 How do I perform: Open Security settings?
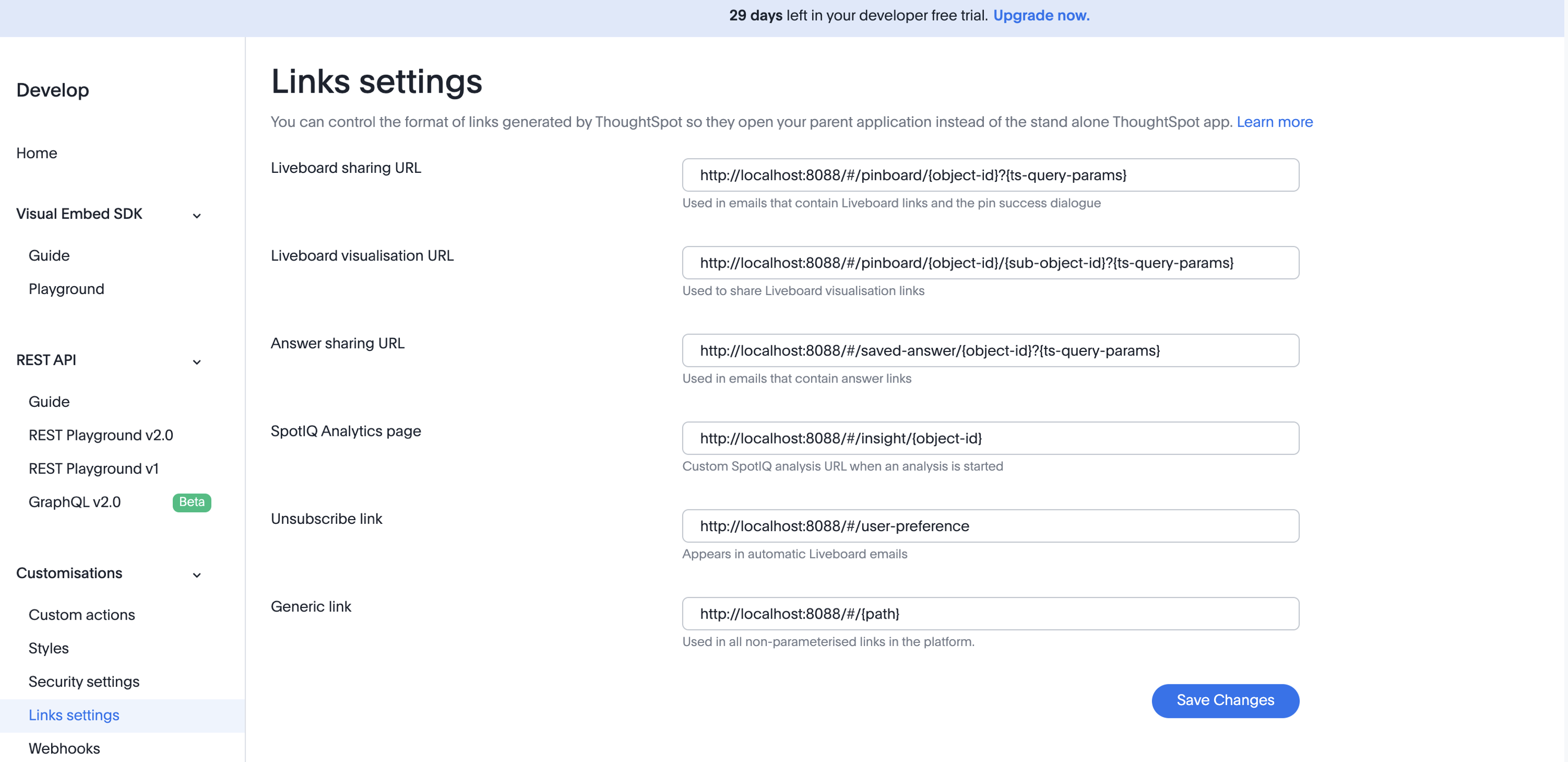[84, 681]
